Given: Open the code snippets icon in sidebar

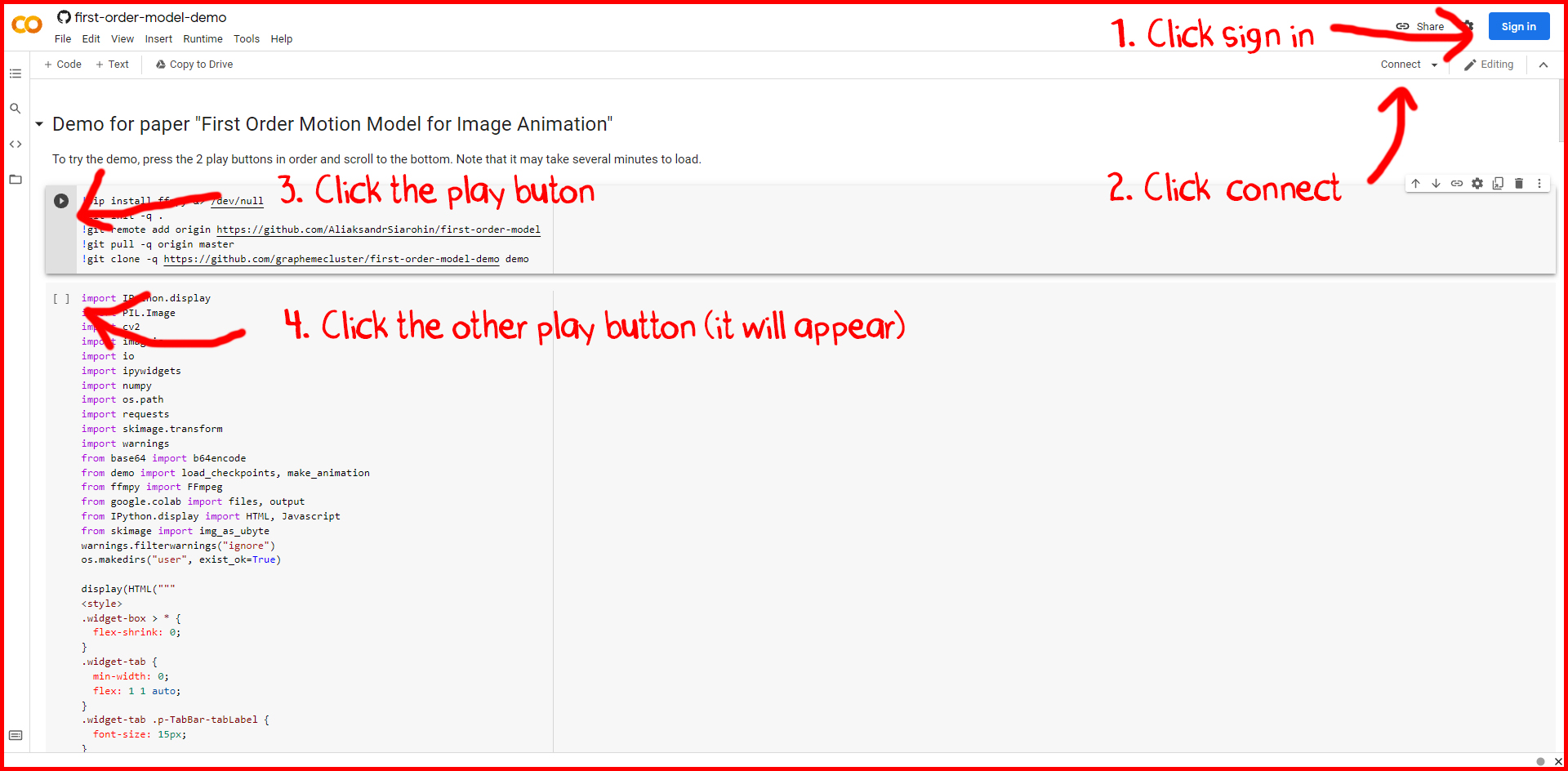Looking at the screenshot, I should click(x=16, y=144).
